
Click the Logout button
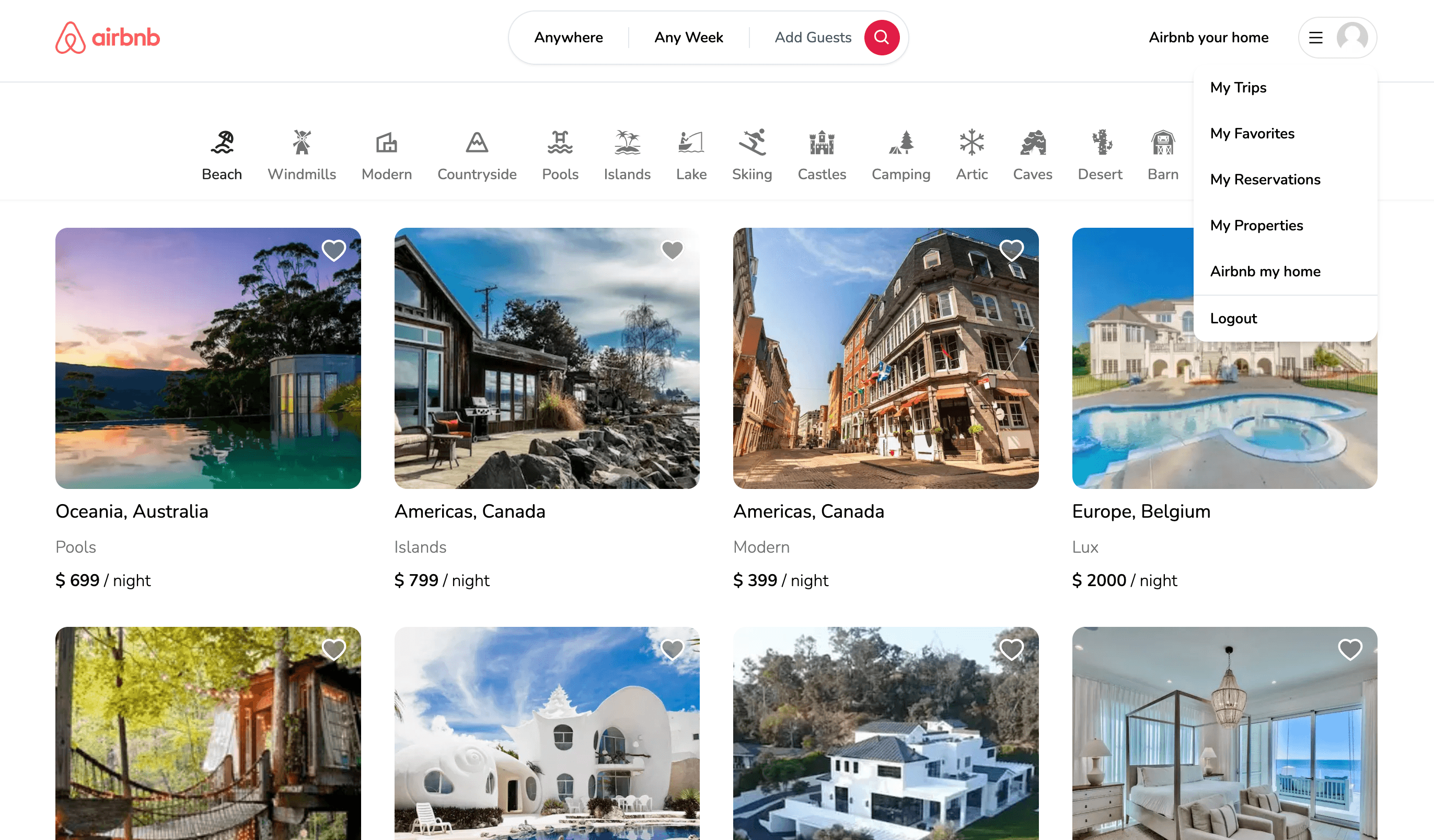[1233, 318]
